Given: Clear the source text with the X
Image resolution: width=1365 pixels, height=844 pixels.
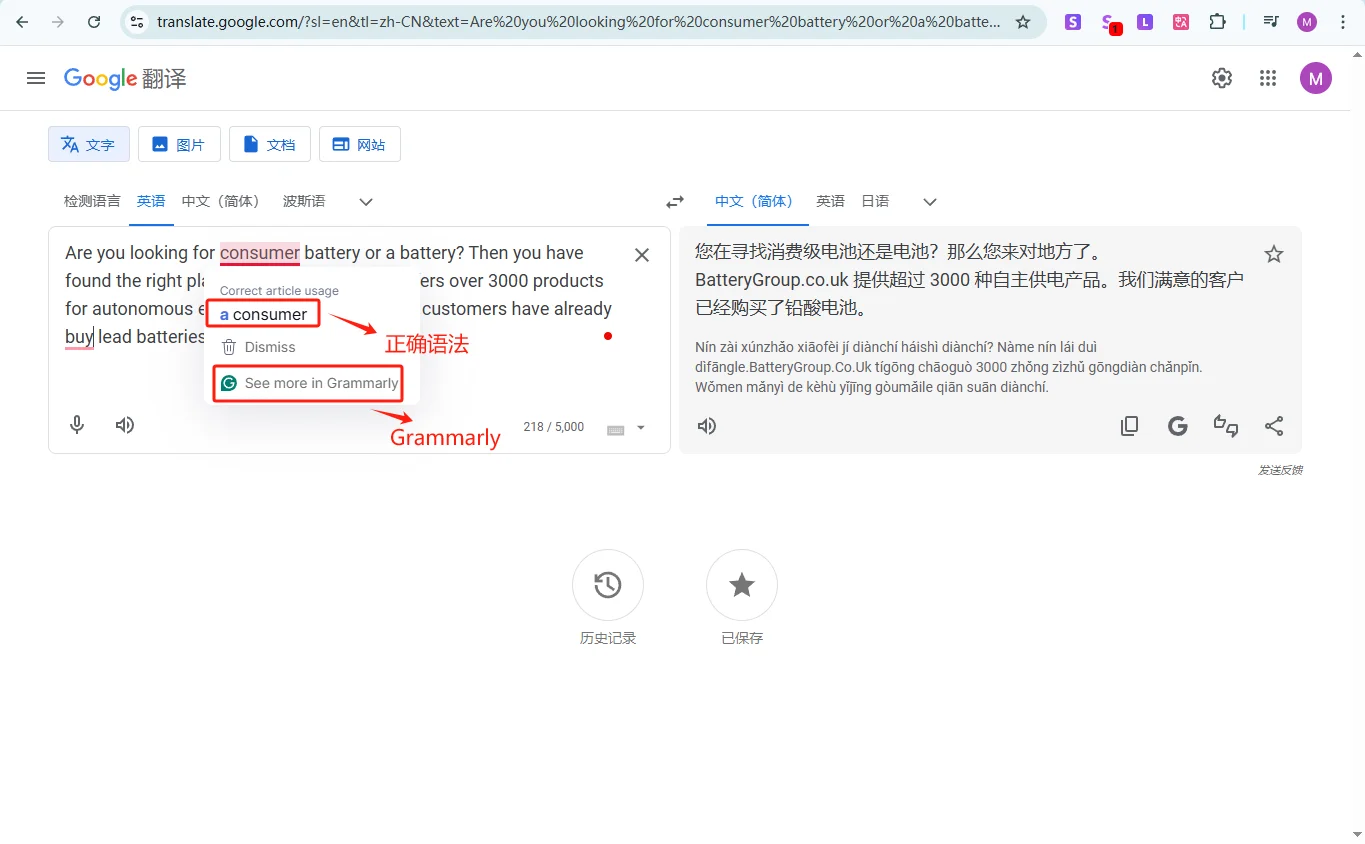Looking at the screenshot, I should point(641,254).
